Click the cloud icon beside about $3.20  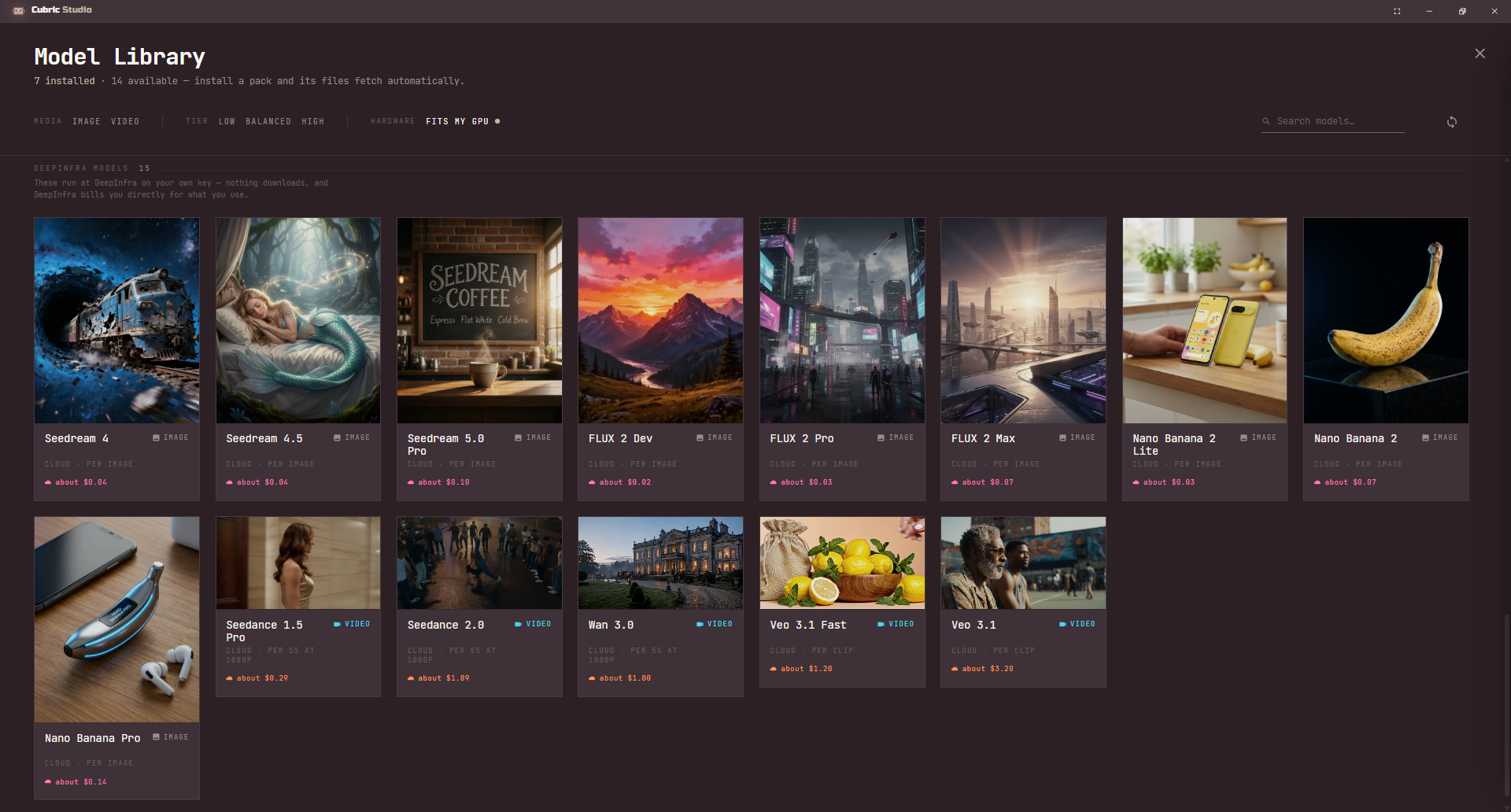[x=955, y=669]
